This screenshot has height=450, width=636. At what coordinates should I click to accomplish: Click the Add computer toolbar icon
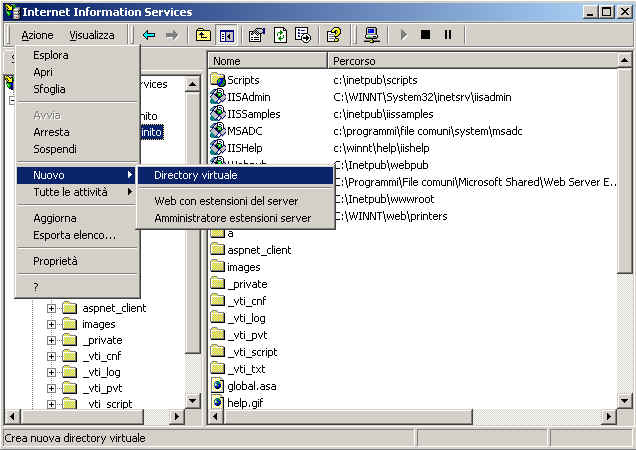point(372,35)
